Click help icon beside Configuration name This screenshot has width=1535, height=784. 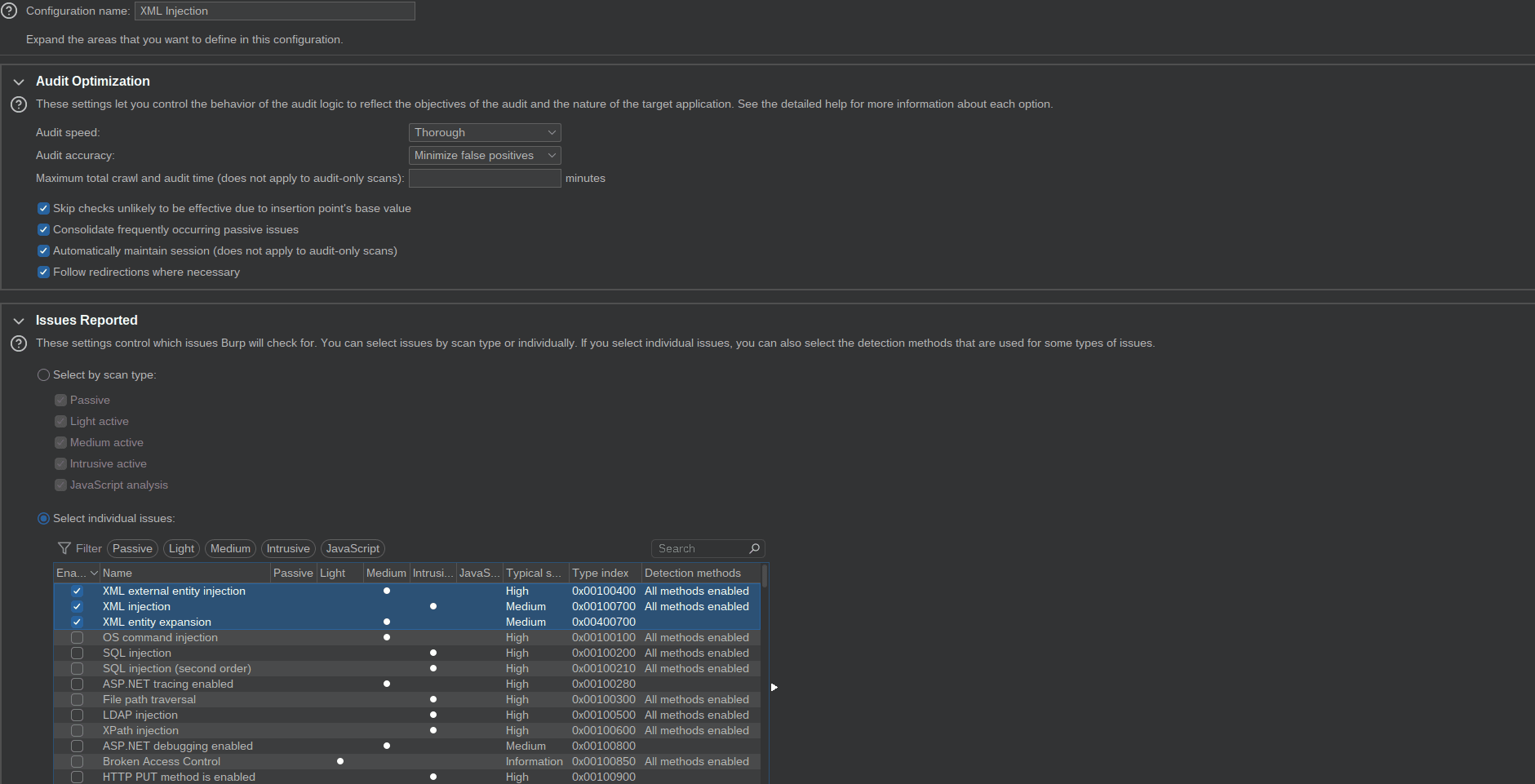9,11
